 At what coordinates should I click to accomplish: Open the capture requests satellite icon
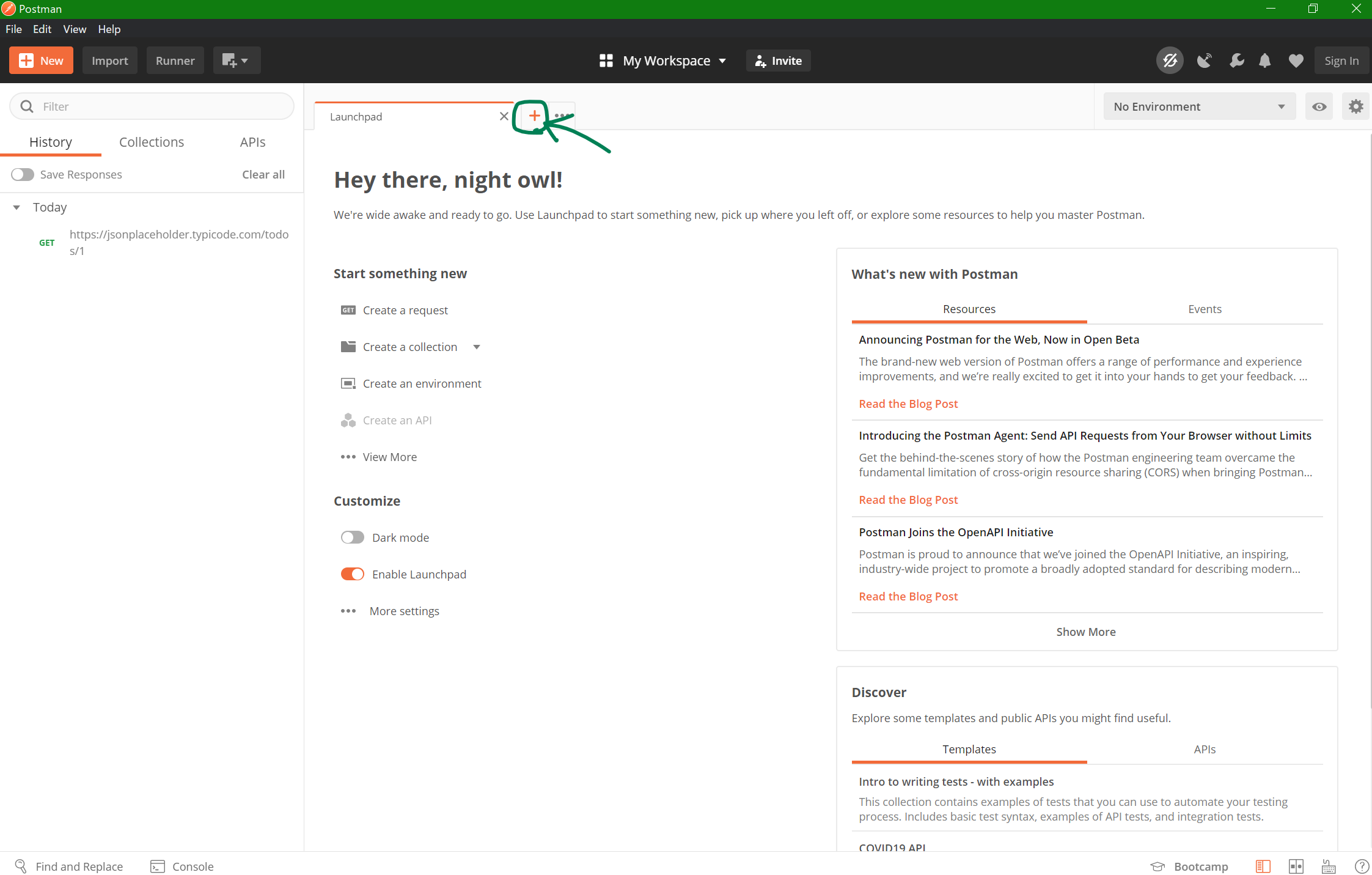(x=1205, y=61)
